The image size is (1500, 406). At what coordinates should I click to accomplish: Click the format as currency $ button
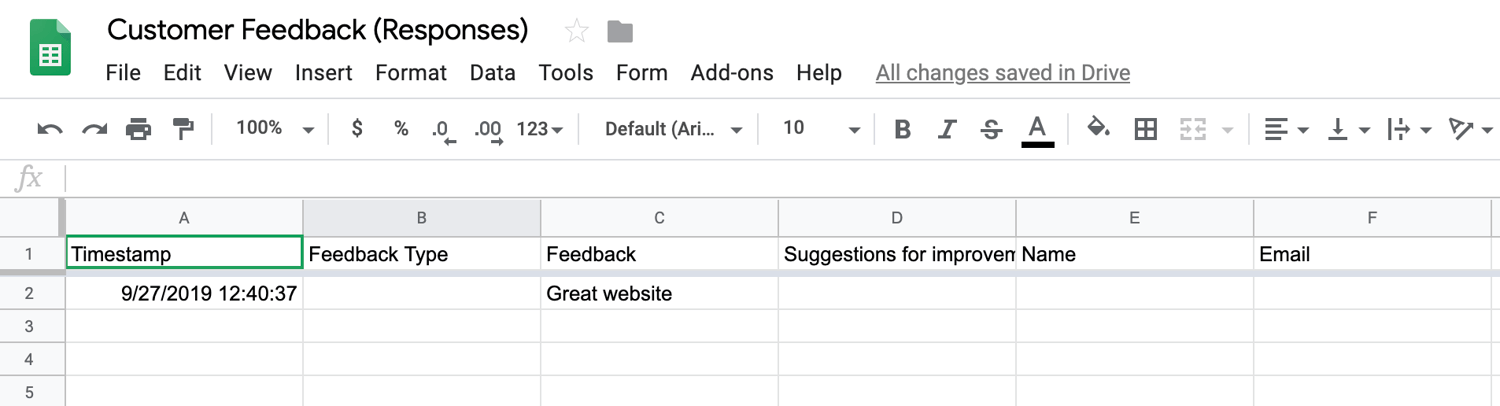pos(357,129)
